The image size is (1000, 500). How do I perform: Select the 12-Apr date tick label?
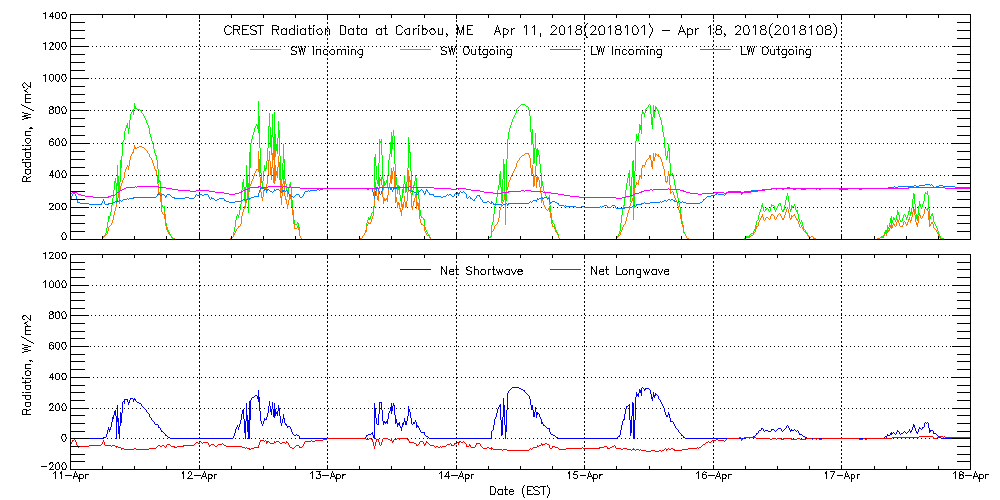200,477
